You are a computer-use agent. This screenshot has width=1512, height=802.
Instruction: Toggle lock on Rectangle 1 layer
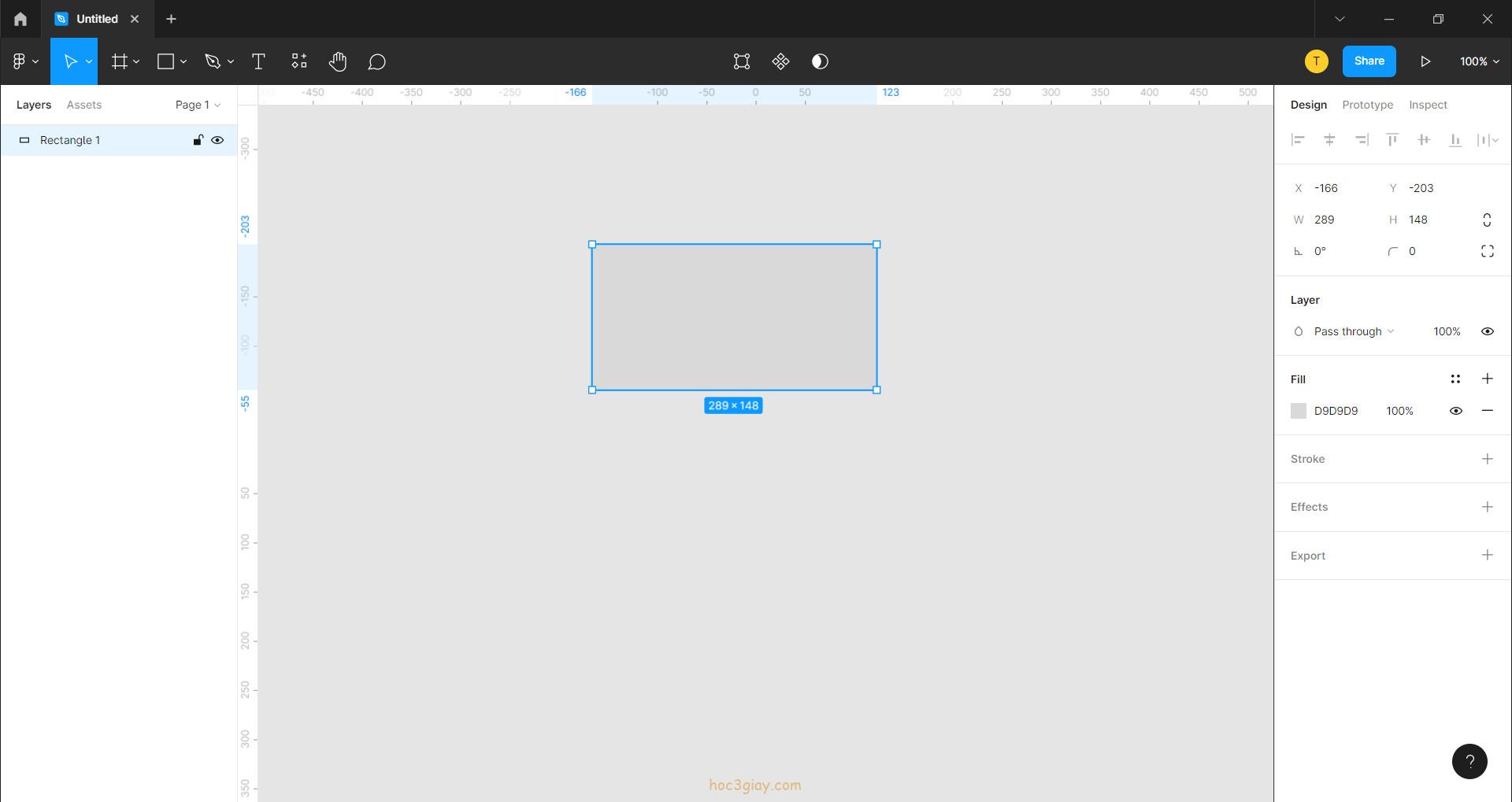pos(198,140)
